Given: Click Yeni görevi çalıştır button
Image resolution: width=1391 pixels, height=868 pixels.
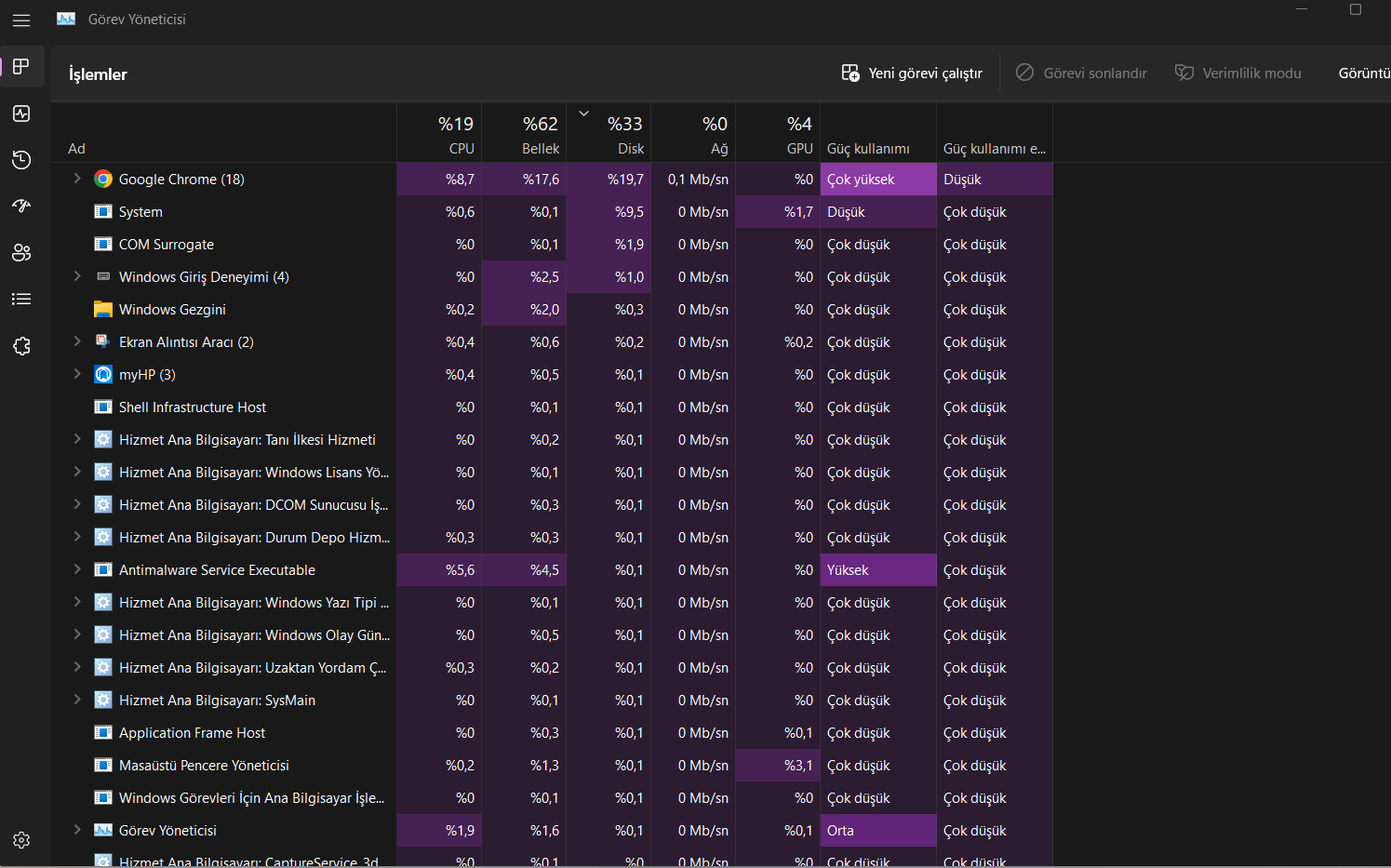Looking at the screenshot, I should coord(912,73).
